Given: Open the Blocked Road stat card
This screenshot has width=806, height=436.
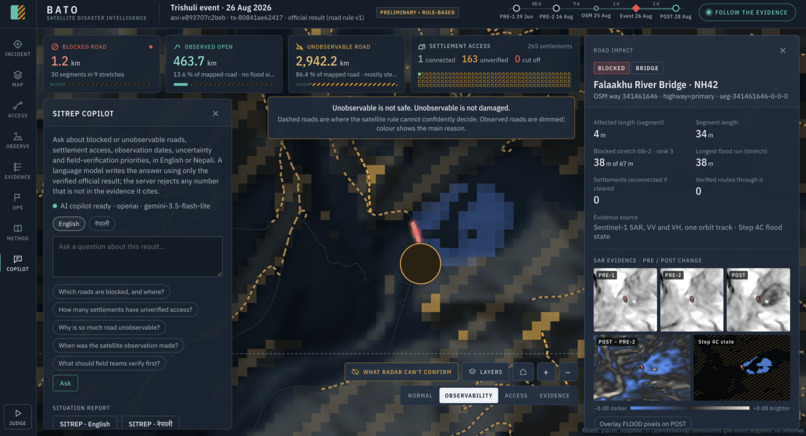Looking at the screenshot, I should [102, 64].
